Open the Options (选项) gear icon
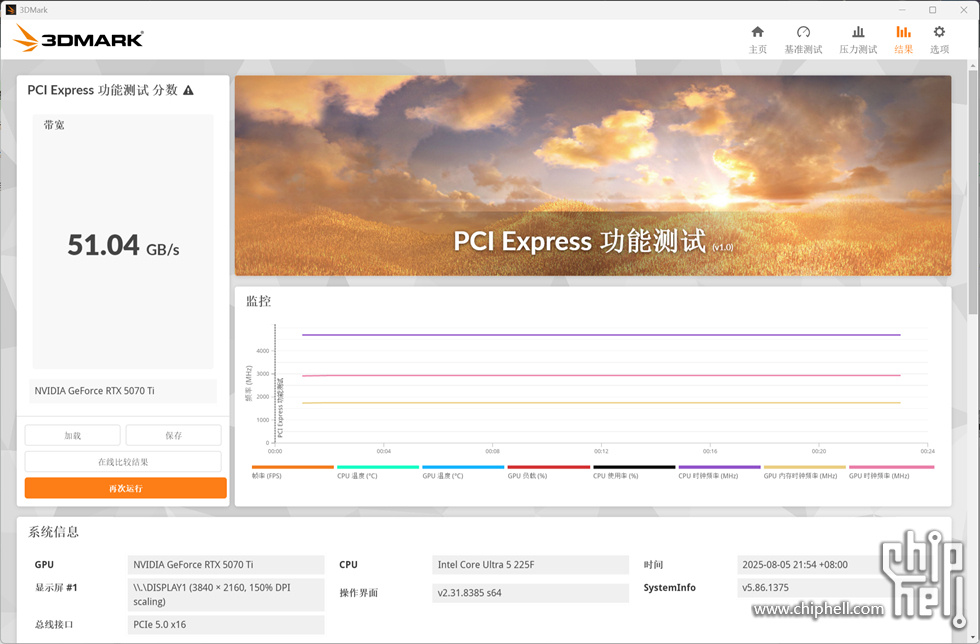Viewport: 980px width, 644px height. 939,33
